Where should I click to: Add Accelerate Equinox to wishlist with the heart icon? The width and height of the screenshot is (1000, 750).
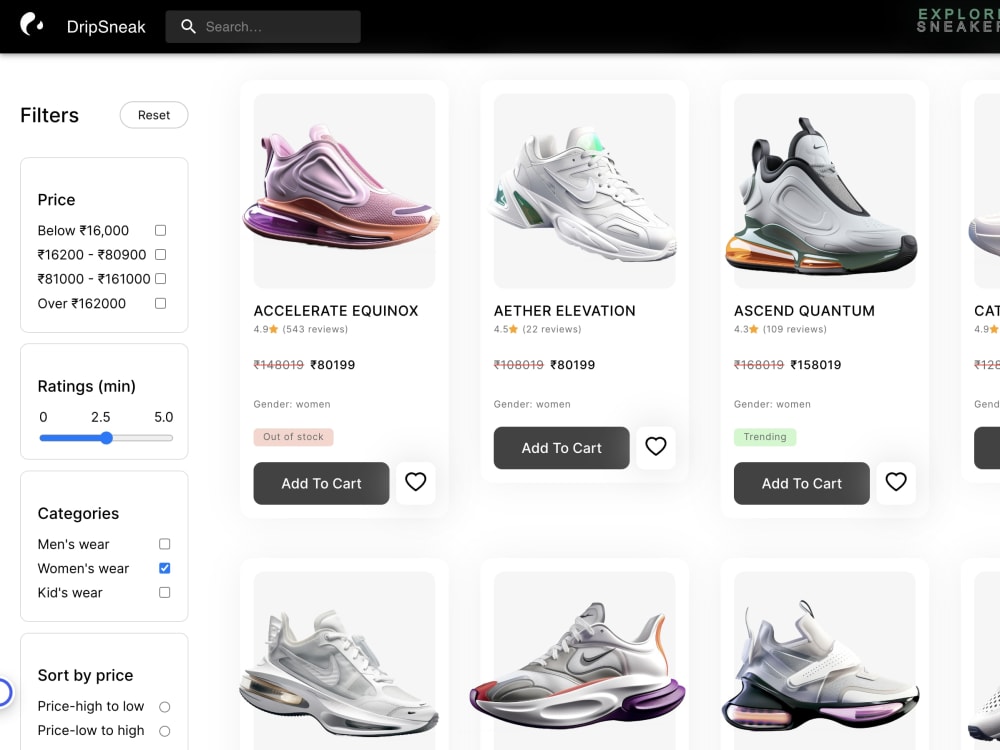click(x=415, y=483)
